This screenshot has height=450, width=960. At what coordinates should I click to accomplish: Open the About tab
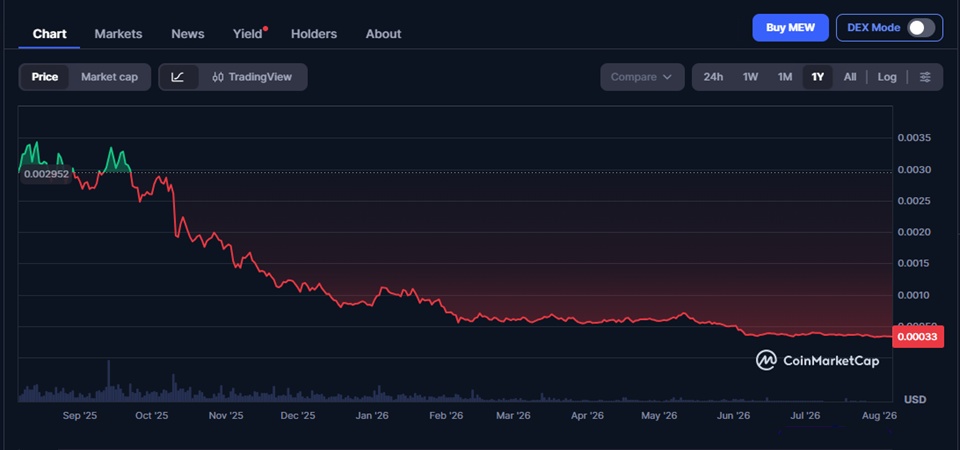pyautogui.click(x=383, y=34)
